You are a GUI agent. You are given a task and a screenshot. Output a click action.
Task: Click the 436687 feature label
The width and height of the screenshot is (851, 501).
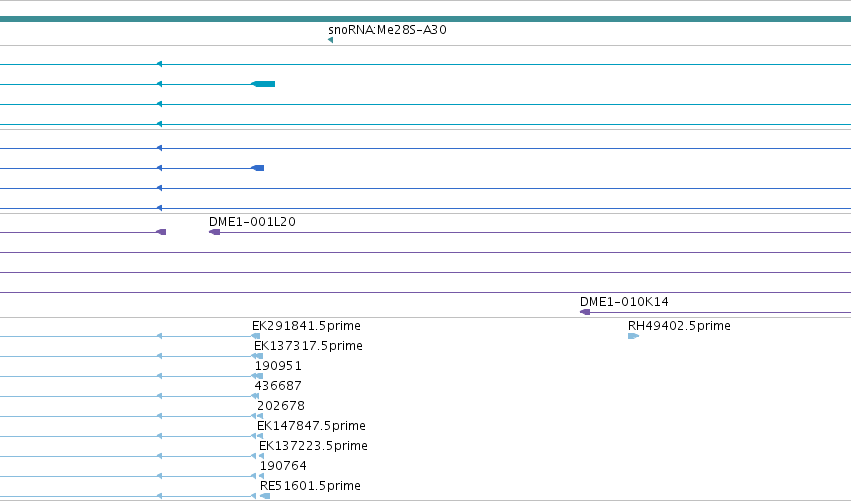278,386
